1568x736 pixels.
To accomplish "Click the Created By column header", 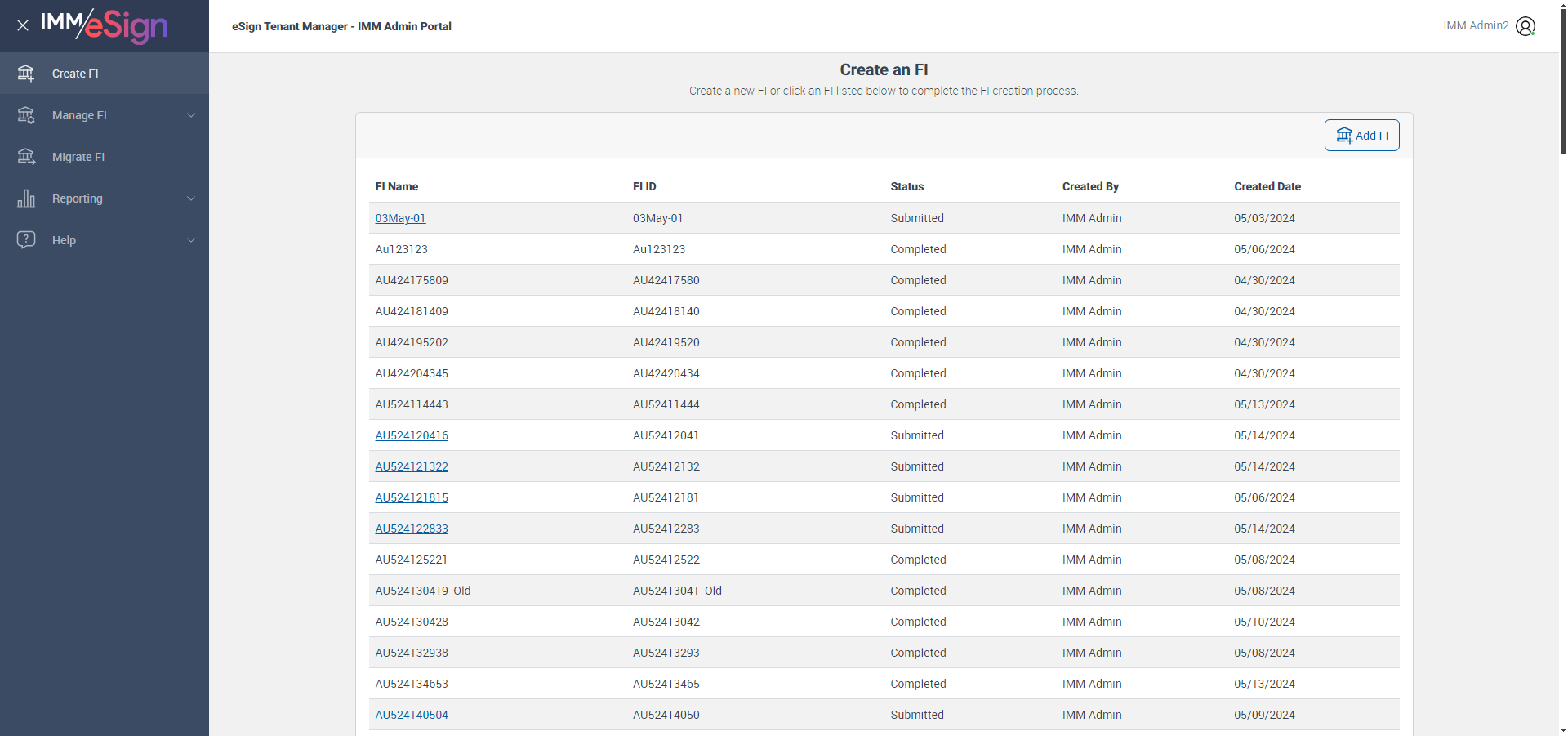I will pos(1090,186).
